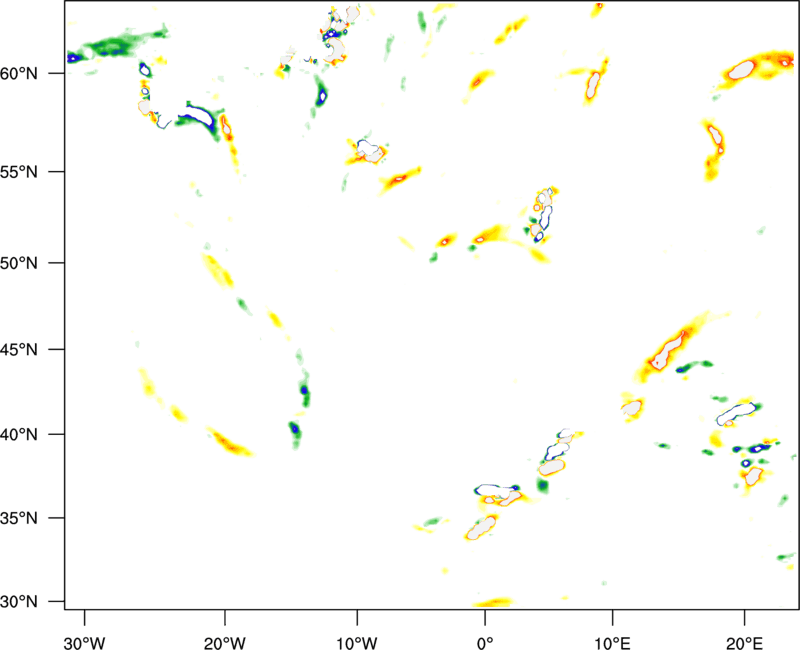Click the 20°W longitude label
This screenshot has width=800, height=650.
click(225, 643)
